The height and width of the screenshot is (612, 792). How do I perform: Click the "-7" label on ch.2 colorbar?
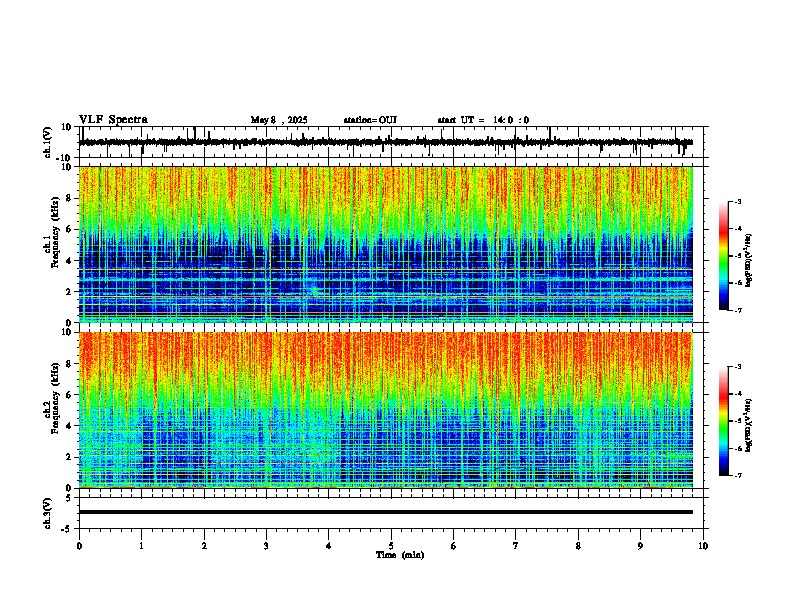pyautogui.click(x=737, y=476)
